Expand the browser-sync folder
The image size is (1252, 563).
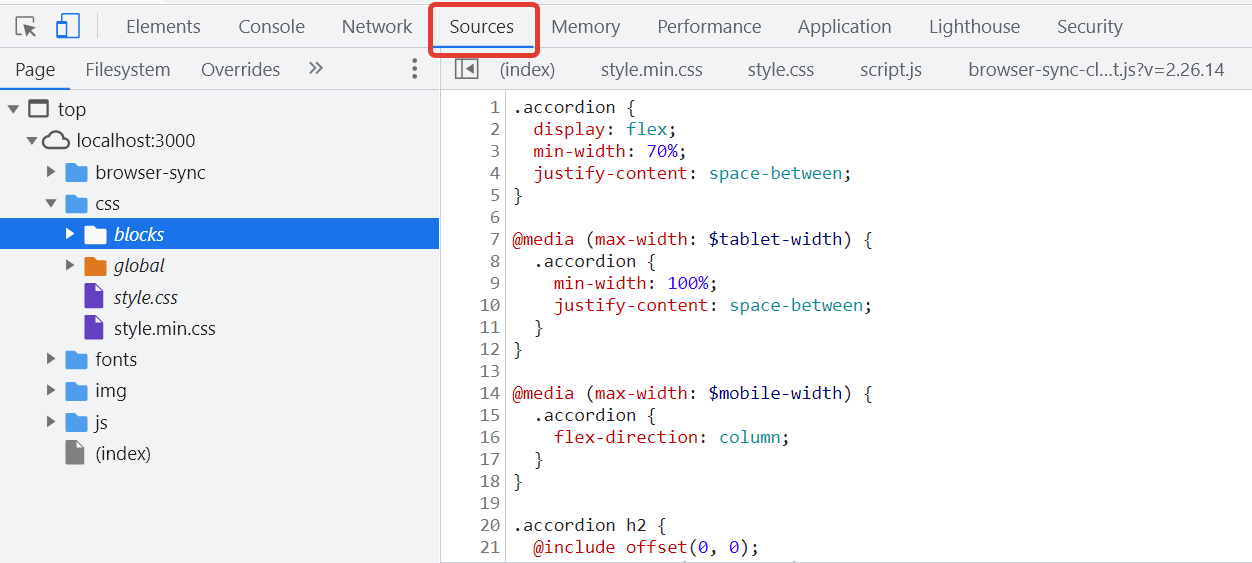click(51, 172)
